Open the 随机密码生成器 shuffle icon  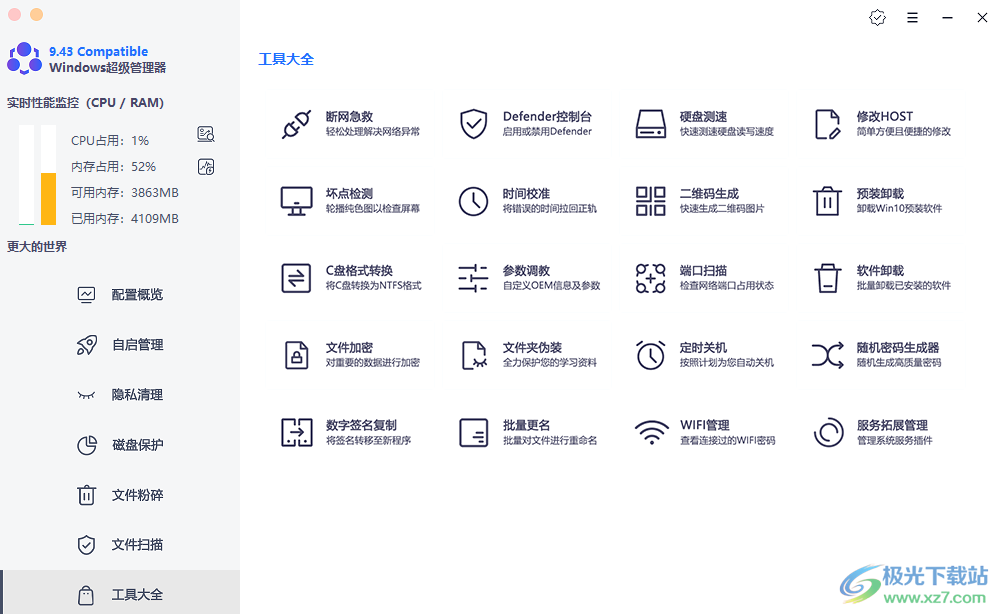pyautogui.click(x=828, y=355)
